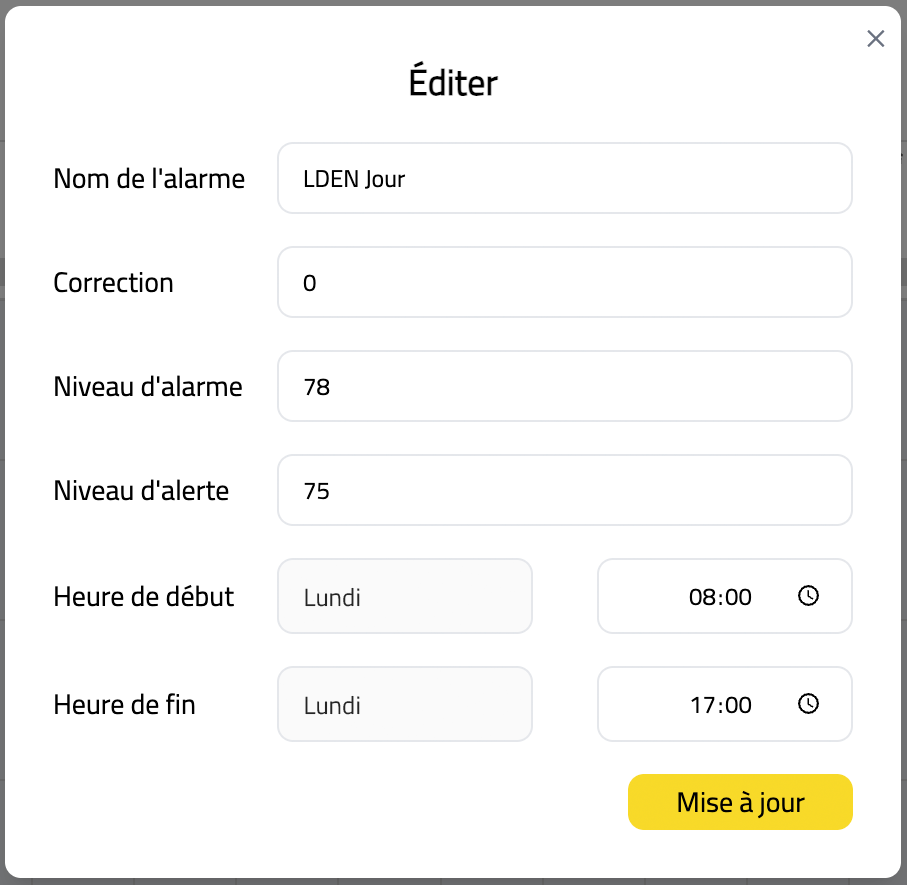This screenshot has width=907, height=885.
Task: Close the Éditer dialog with the X
Action: click(x=875, y=39)
